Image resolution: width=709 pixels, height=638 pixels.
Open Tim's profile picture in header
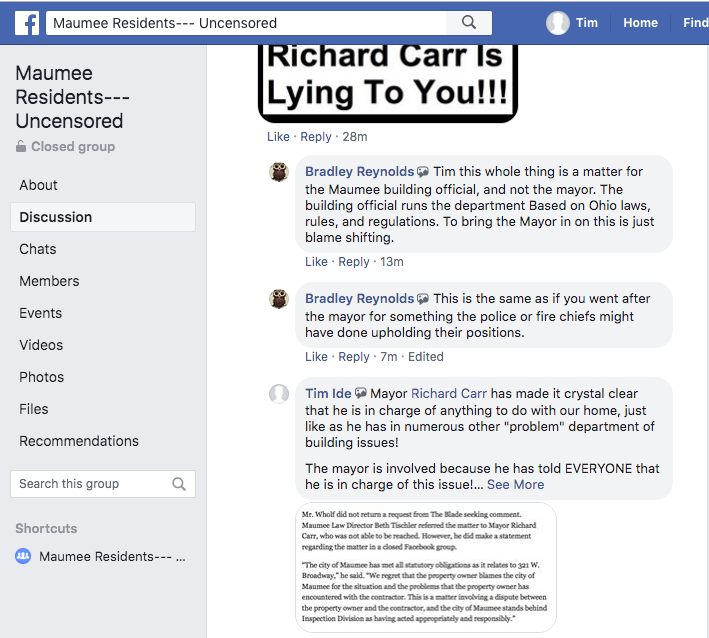(x=558, y=23)
